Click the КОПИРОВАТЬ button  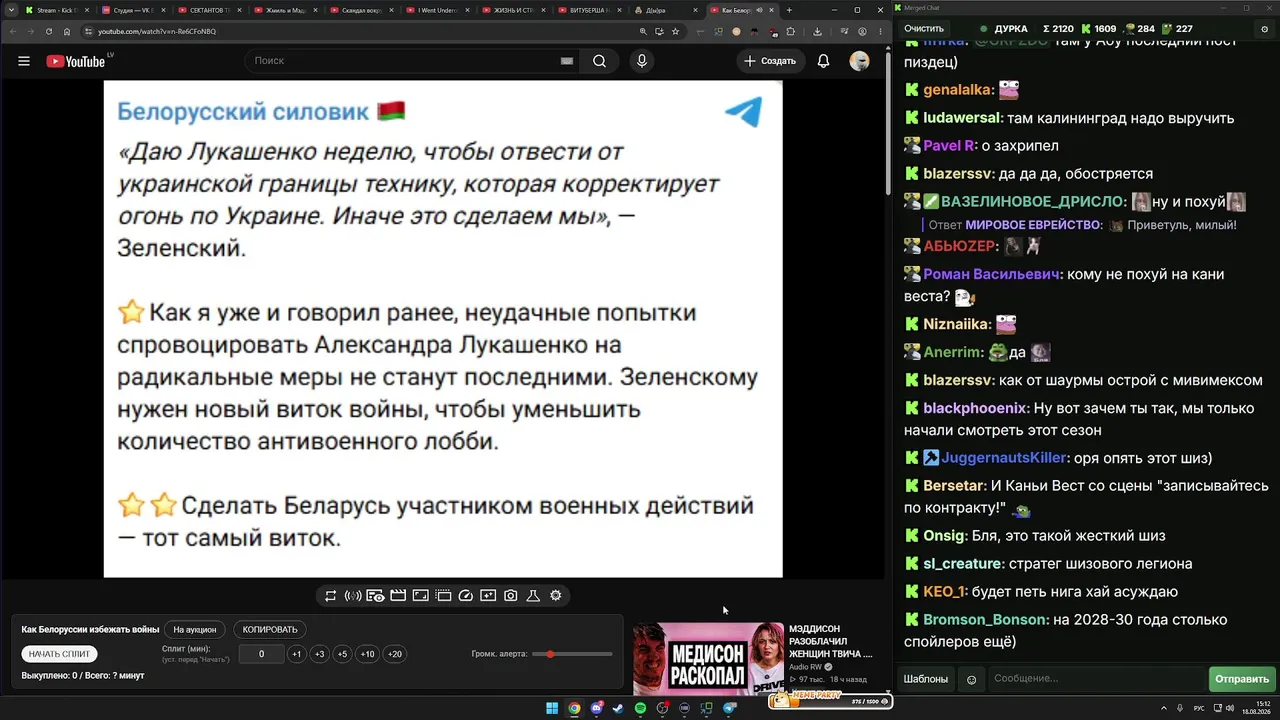270,630
